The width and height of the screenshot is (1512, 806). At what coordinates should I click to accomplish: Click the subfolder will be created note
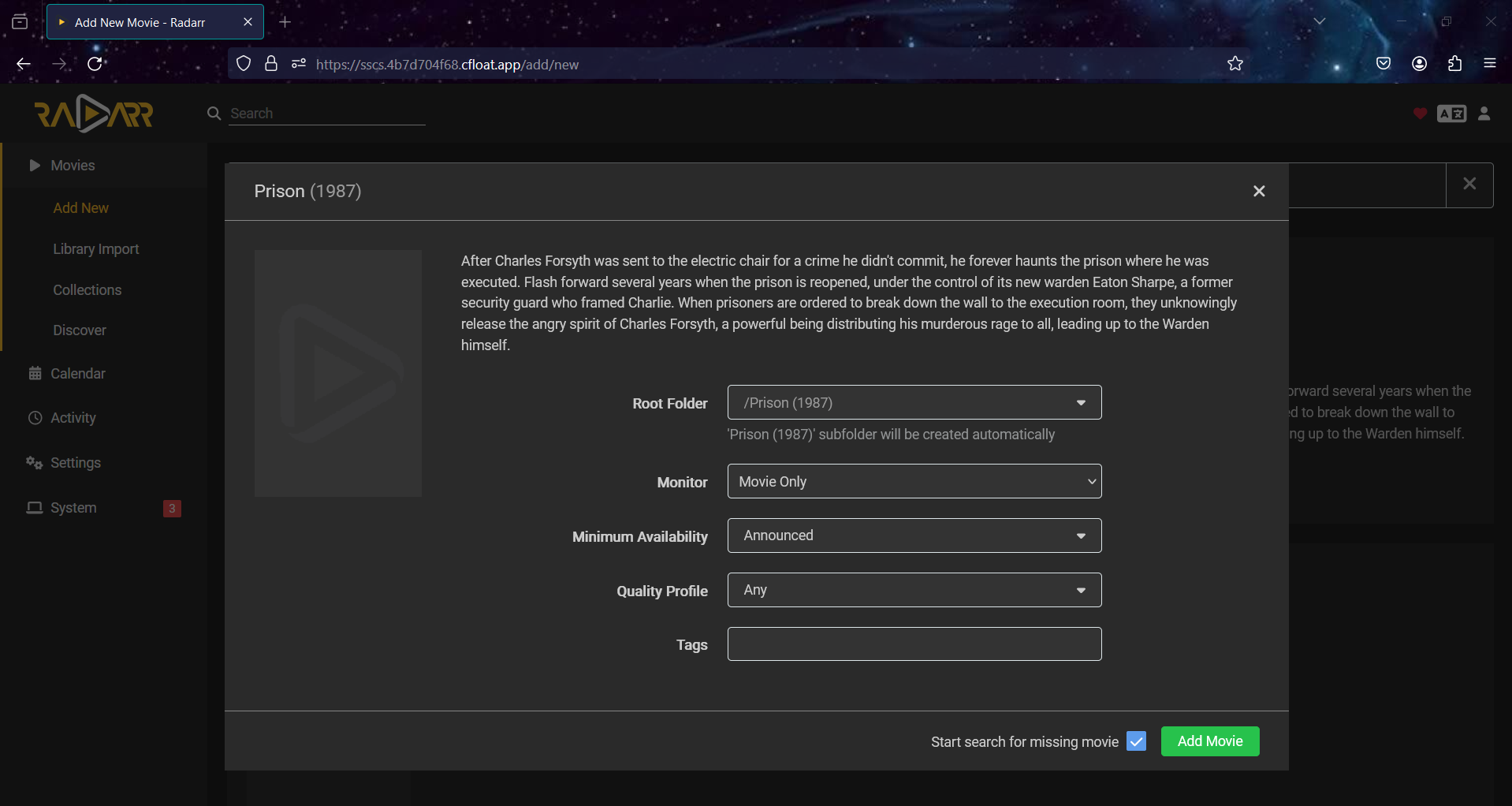[891, 435]
